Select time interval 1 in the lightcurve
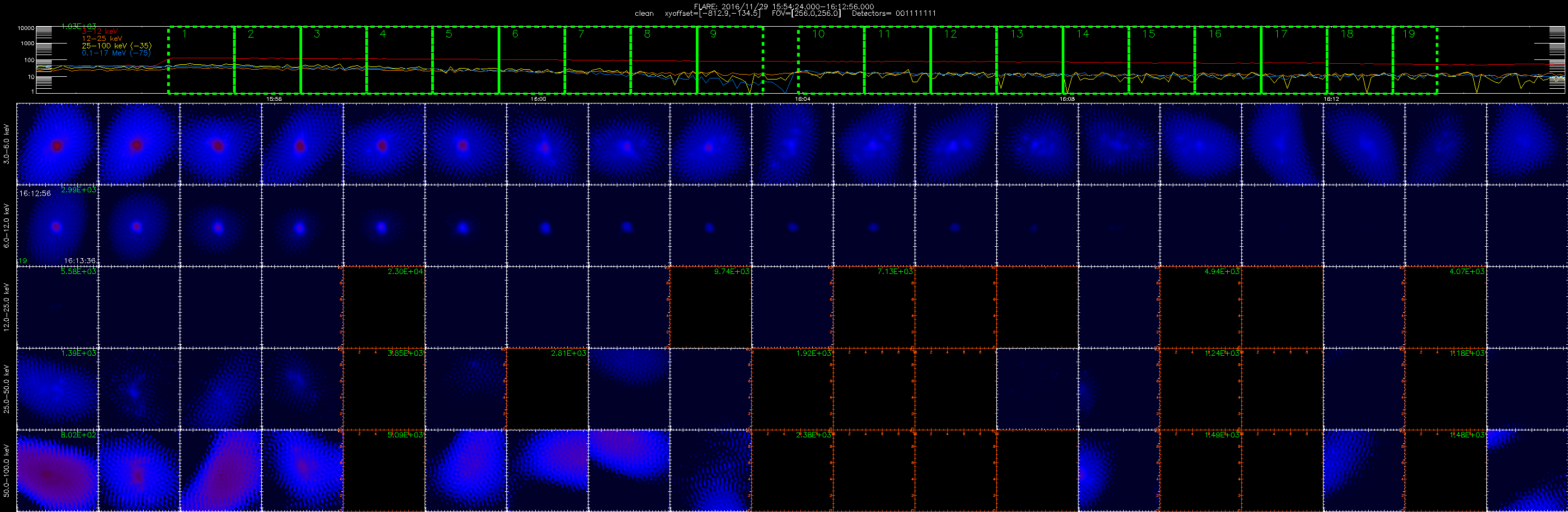The image size is (1568, 512). click(x=201, y=60)
